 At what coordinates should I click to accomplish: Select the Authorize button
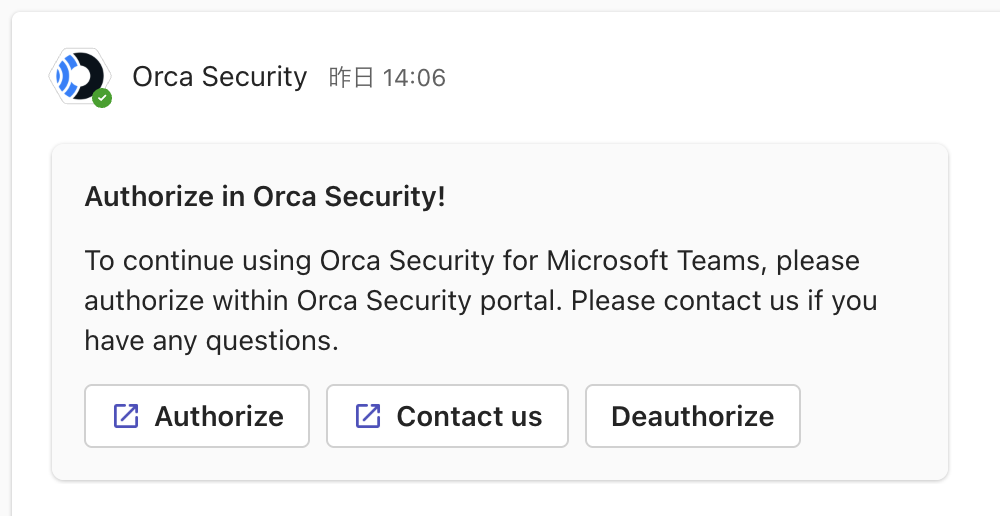(197, 416)
